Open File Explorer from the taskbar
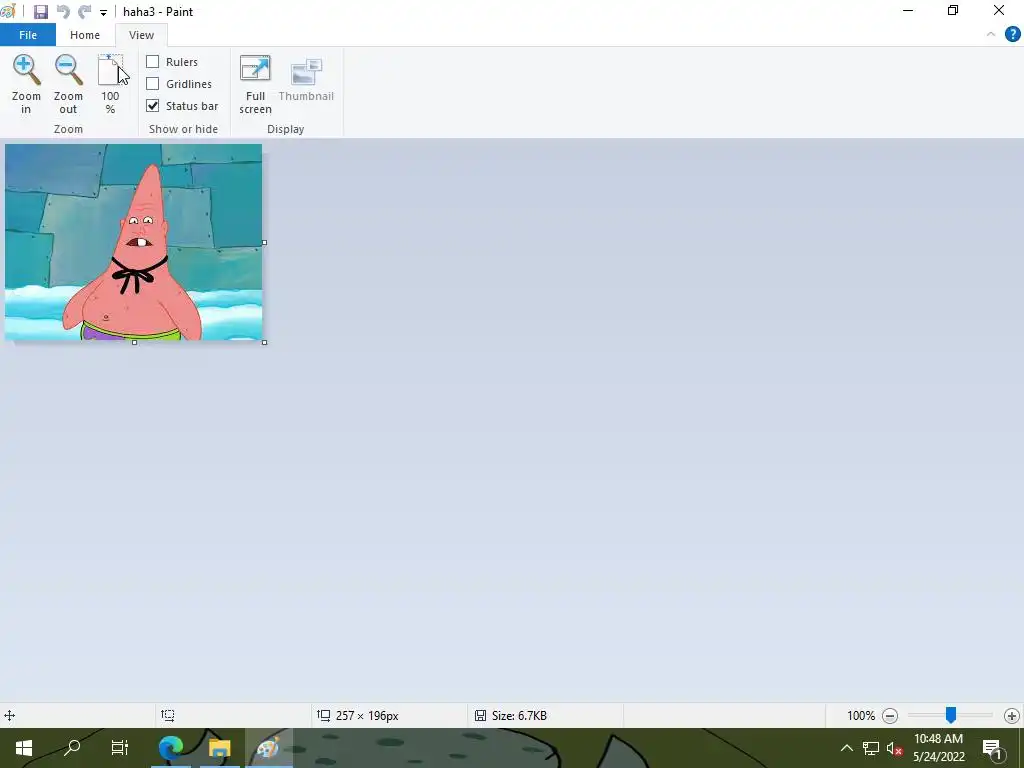 coord(219,748)
